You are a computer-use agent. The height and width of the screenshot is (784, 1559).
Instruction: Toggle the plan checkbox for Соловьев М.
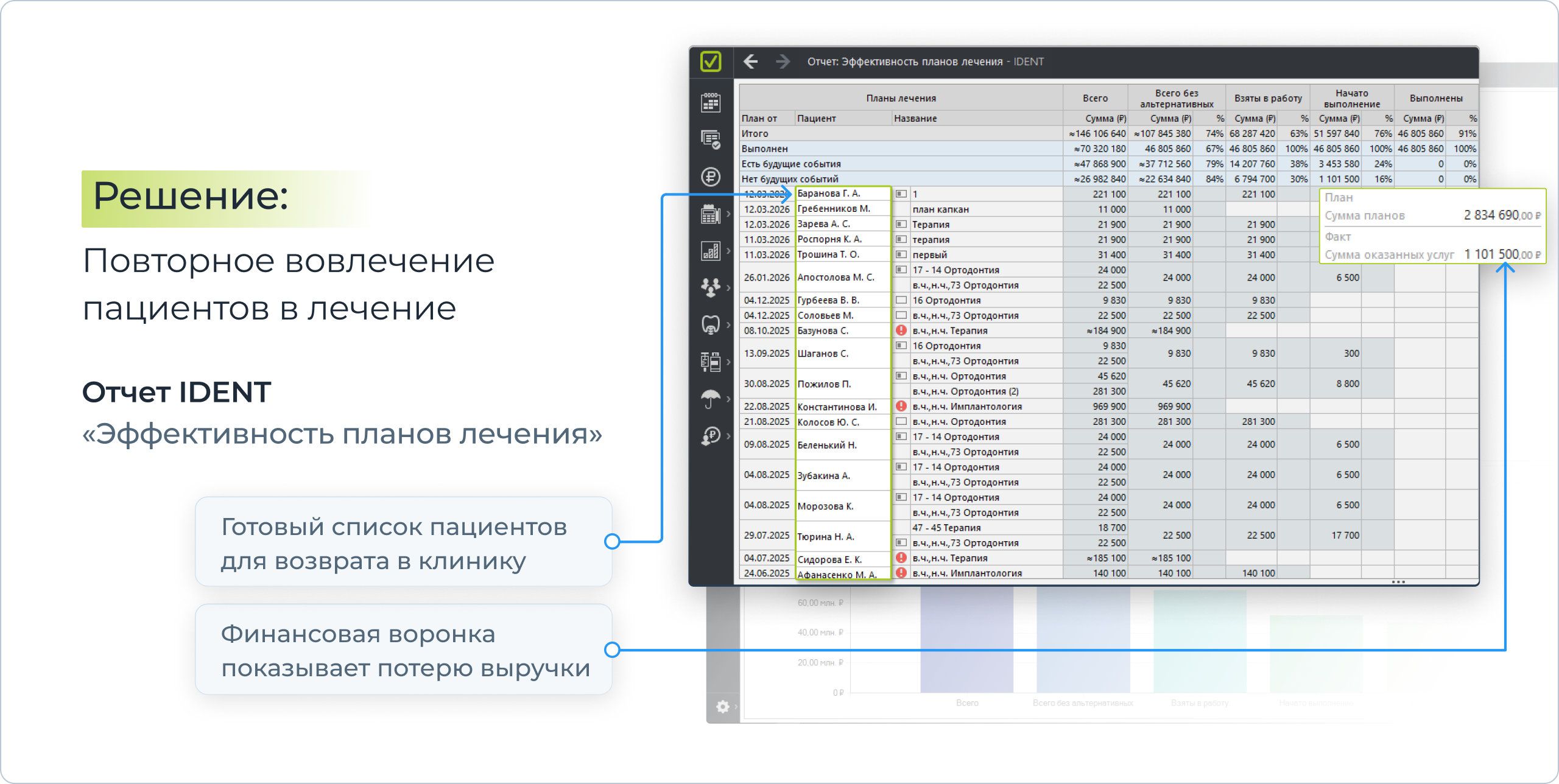pyautogui.click(x=901, y=315)
